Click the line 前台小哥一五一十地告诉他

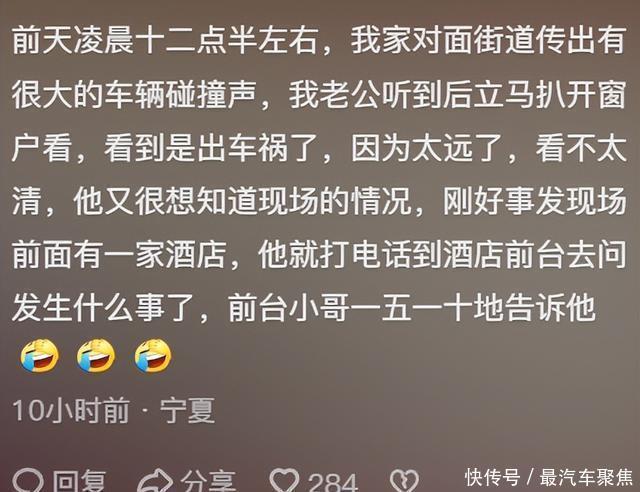pyautogui.click(x=303, y=307)
